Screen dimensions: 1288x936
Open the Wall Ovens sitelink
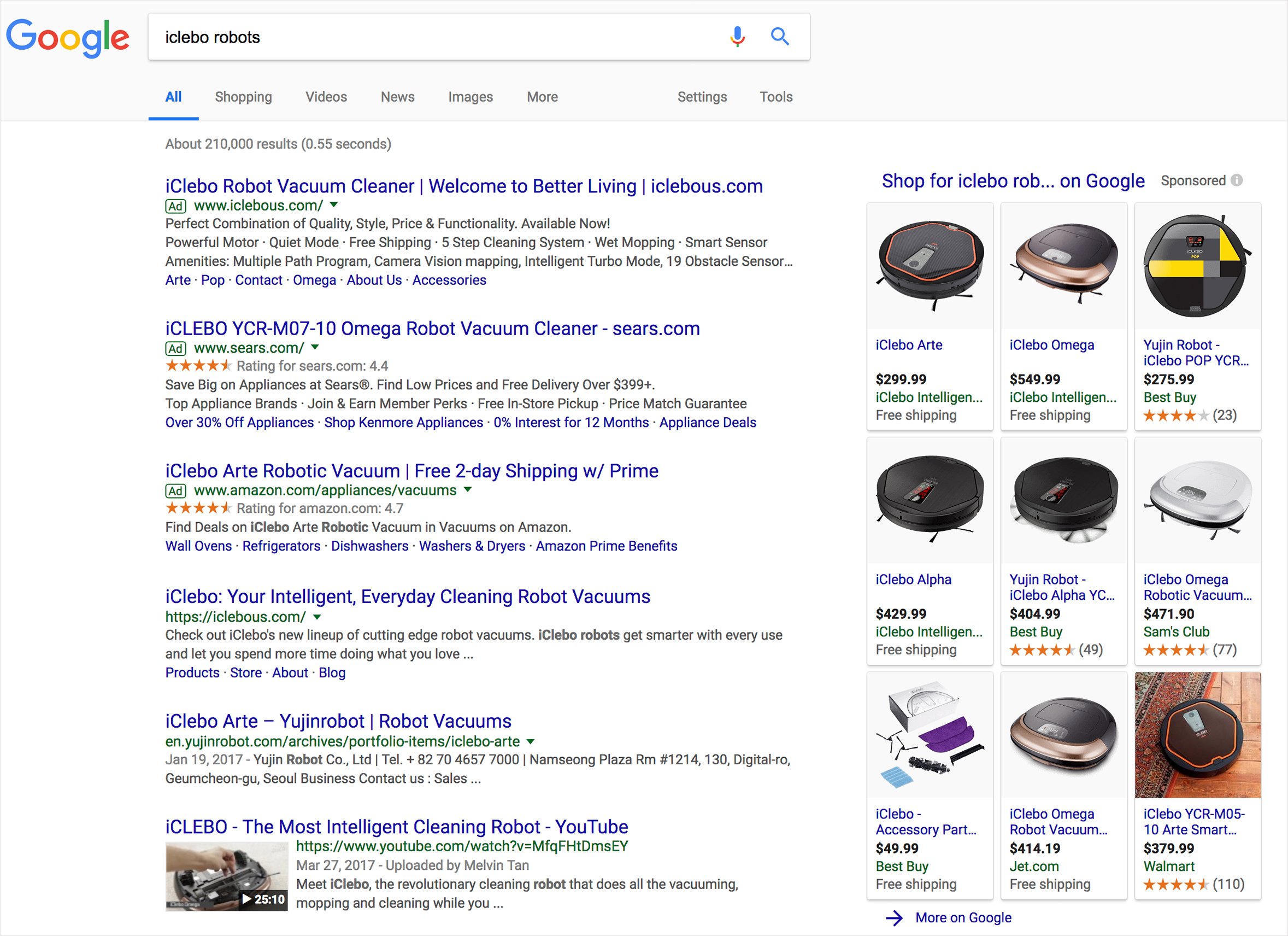coord(198,546)
